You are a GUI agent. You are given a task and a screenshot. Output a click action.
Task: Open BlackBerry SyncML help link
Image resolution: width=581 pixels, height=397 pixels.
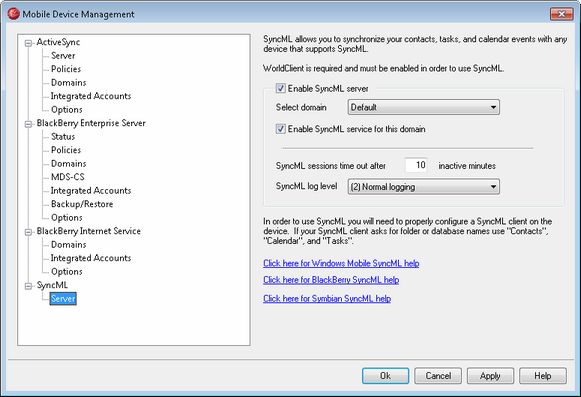(x=331, y=280)
